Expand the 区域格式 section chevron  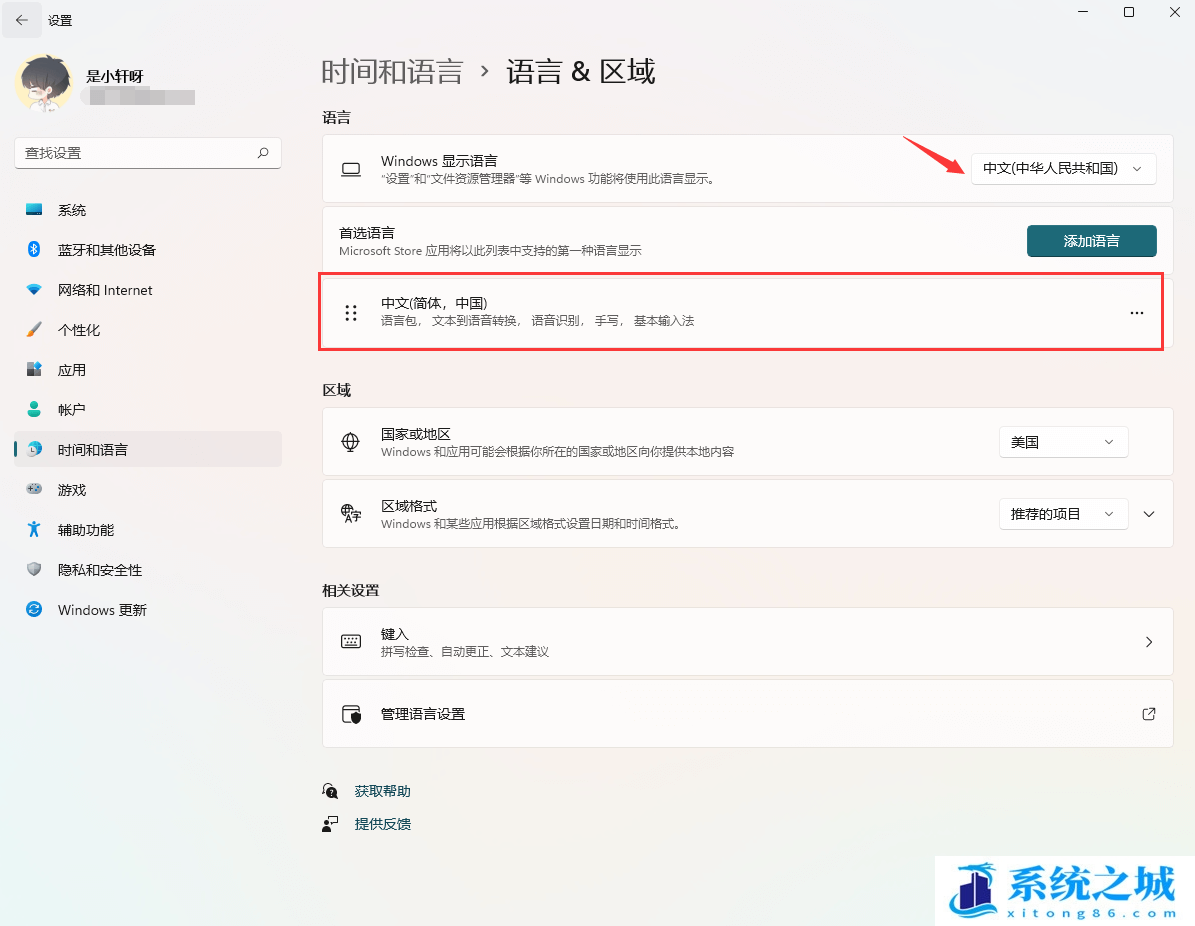[1147, 513]
